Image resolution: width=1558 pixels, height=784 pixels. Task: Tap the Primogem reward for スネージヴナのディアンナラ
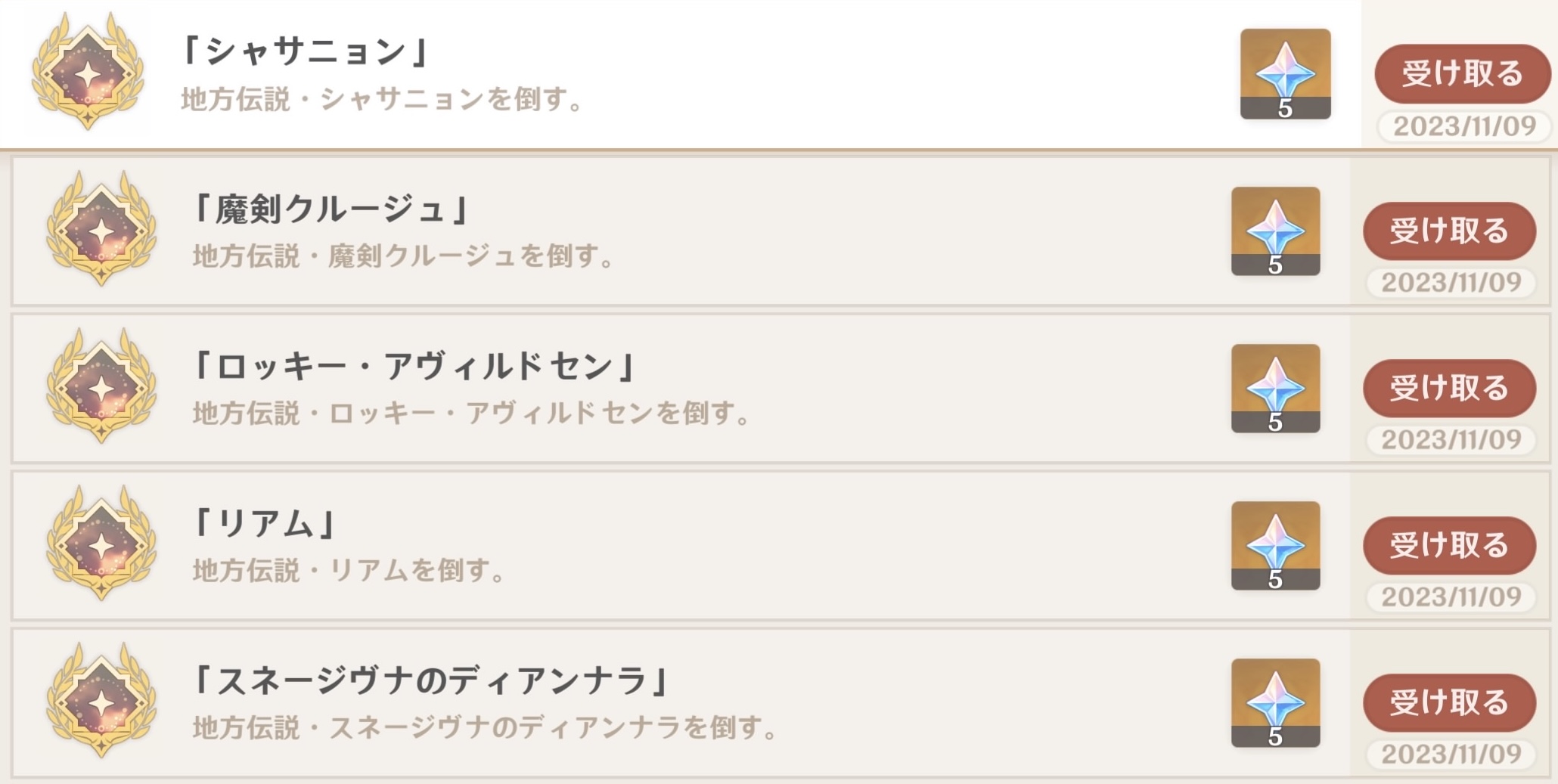click(x=1275, y=702)
